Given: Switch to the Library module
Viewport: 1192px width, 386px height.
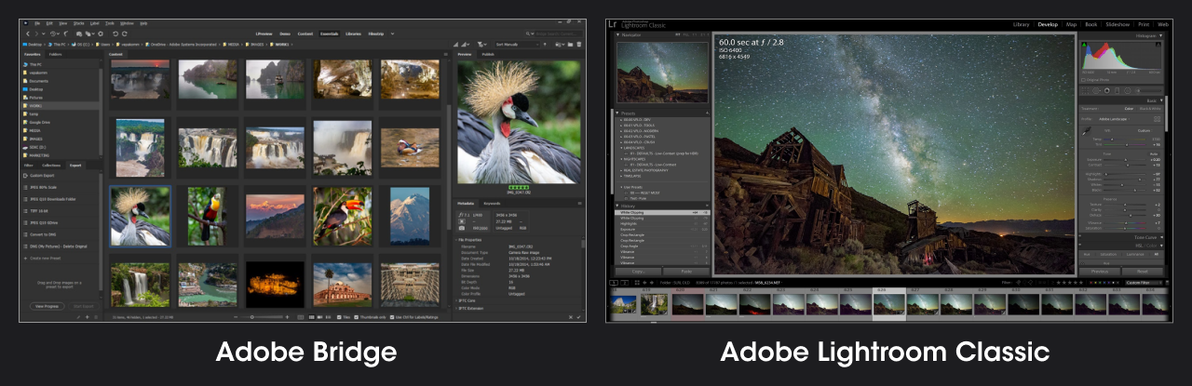Looking at the screenshot, I should [x=1021, y=24].
